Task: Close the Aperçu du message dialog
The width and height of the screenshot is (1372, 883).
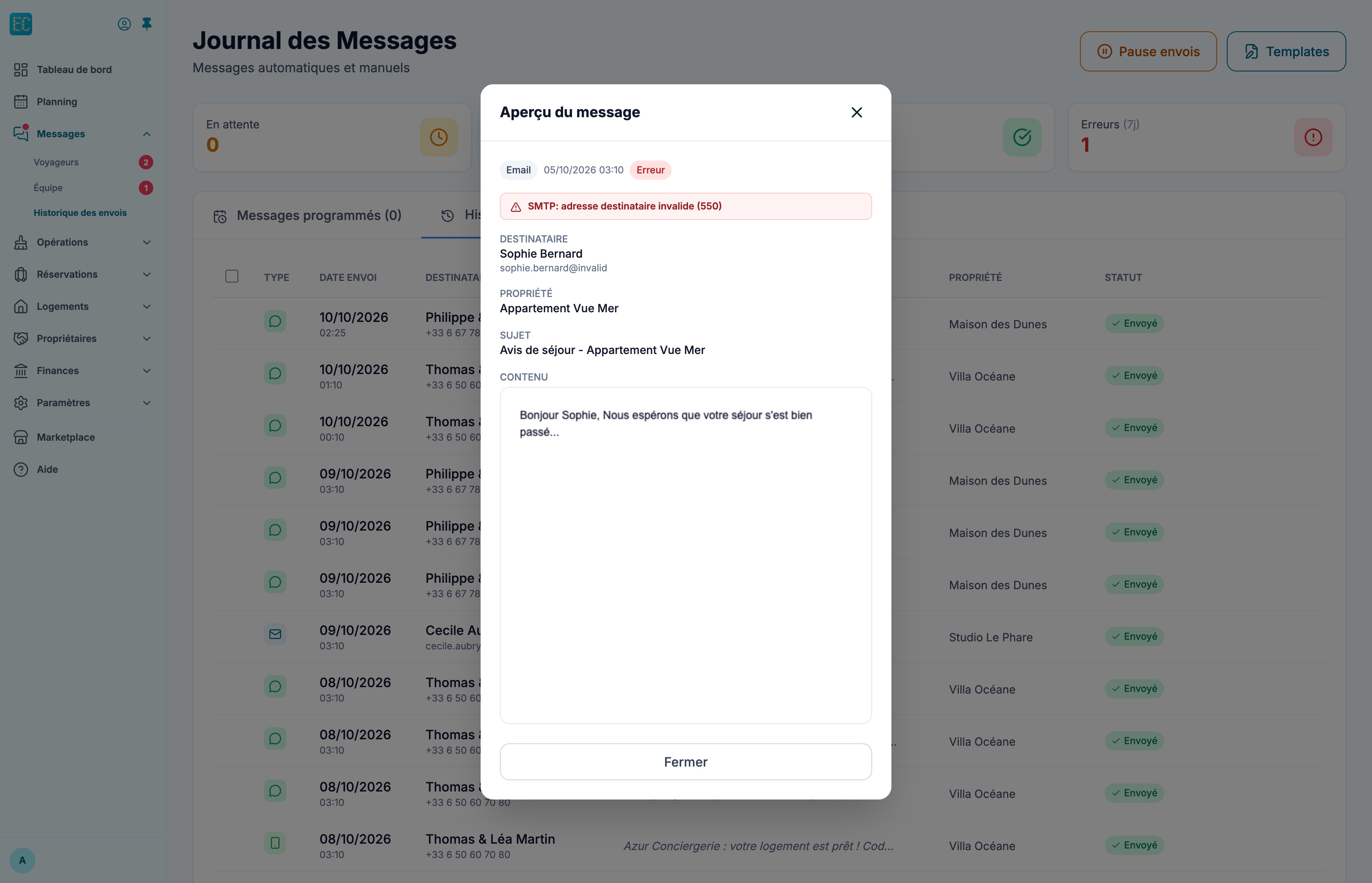Action: coord(856,112)
